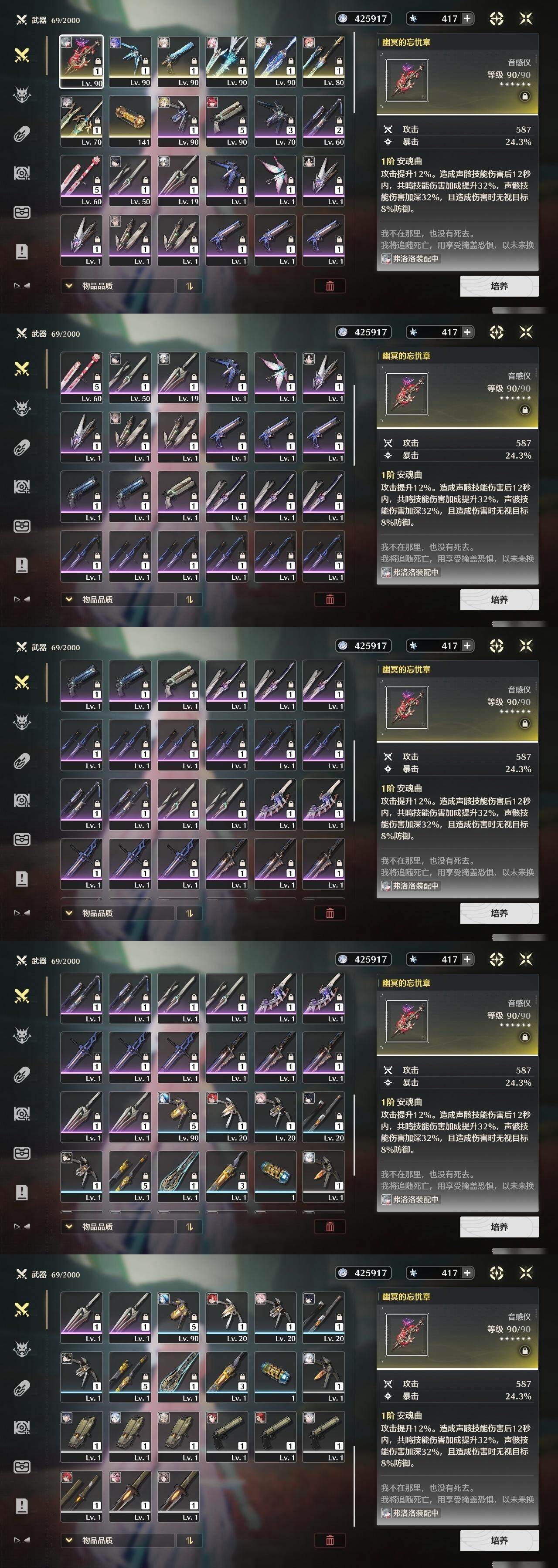Click the scrollbar beside the Lv. 80 weapon row
The height and width of the screenshot is (1568, 558).
tap(354, 73)
